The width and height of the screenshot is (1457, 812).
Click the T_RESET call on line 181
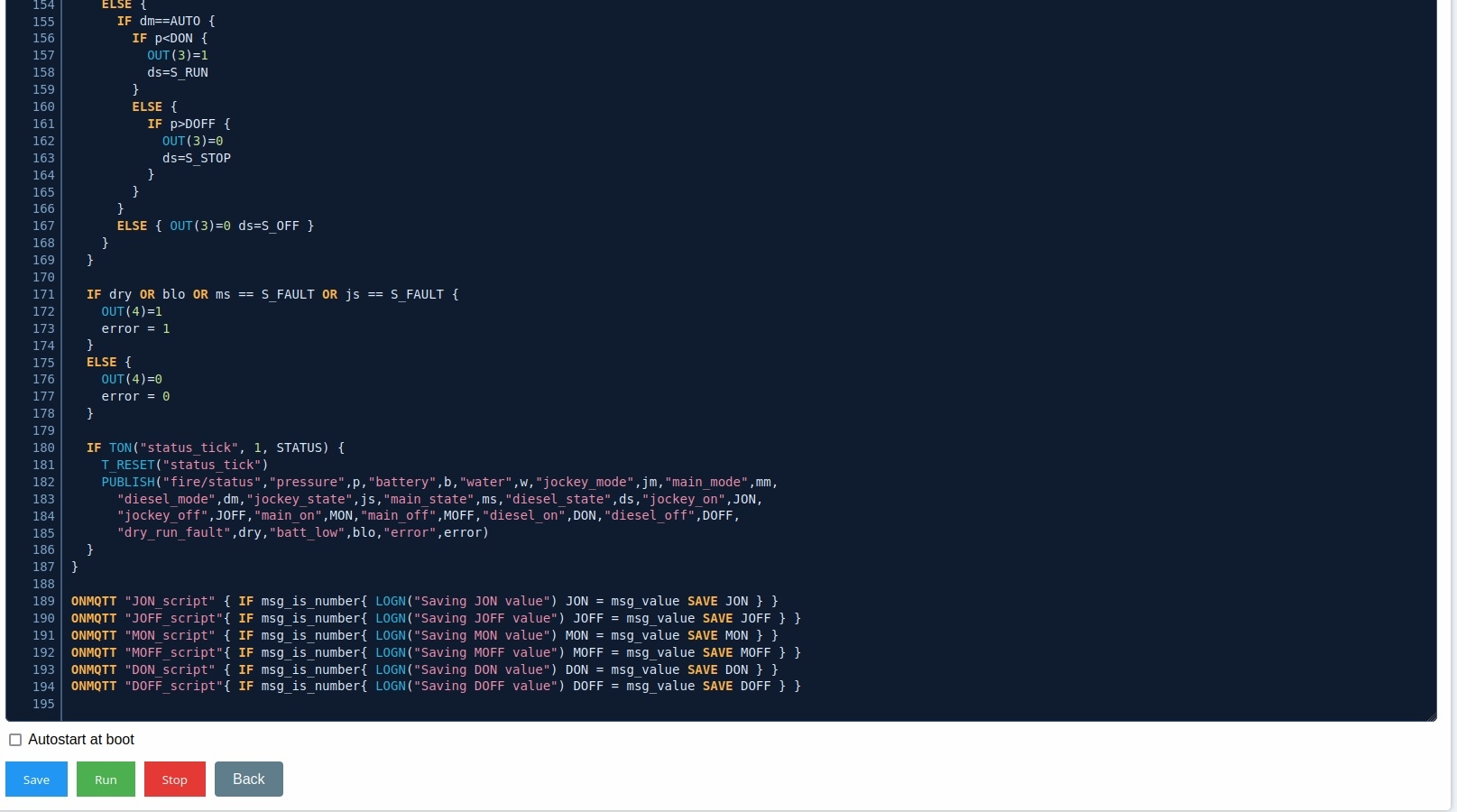coord(128,465)
